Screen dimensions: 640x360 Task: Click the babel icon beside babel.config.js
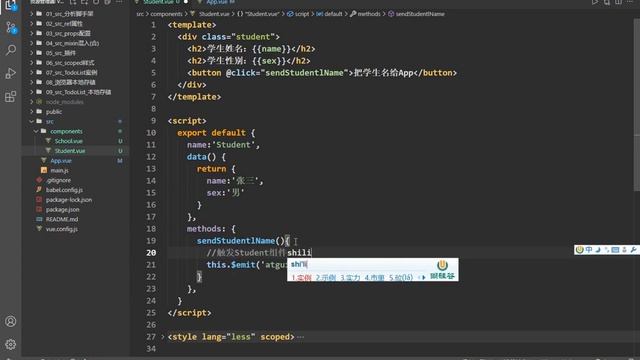tap(39, 190)
